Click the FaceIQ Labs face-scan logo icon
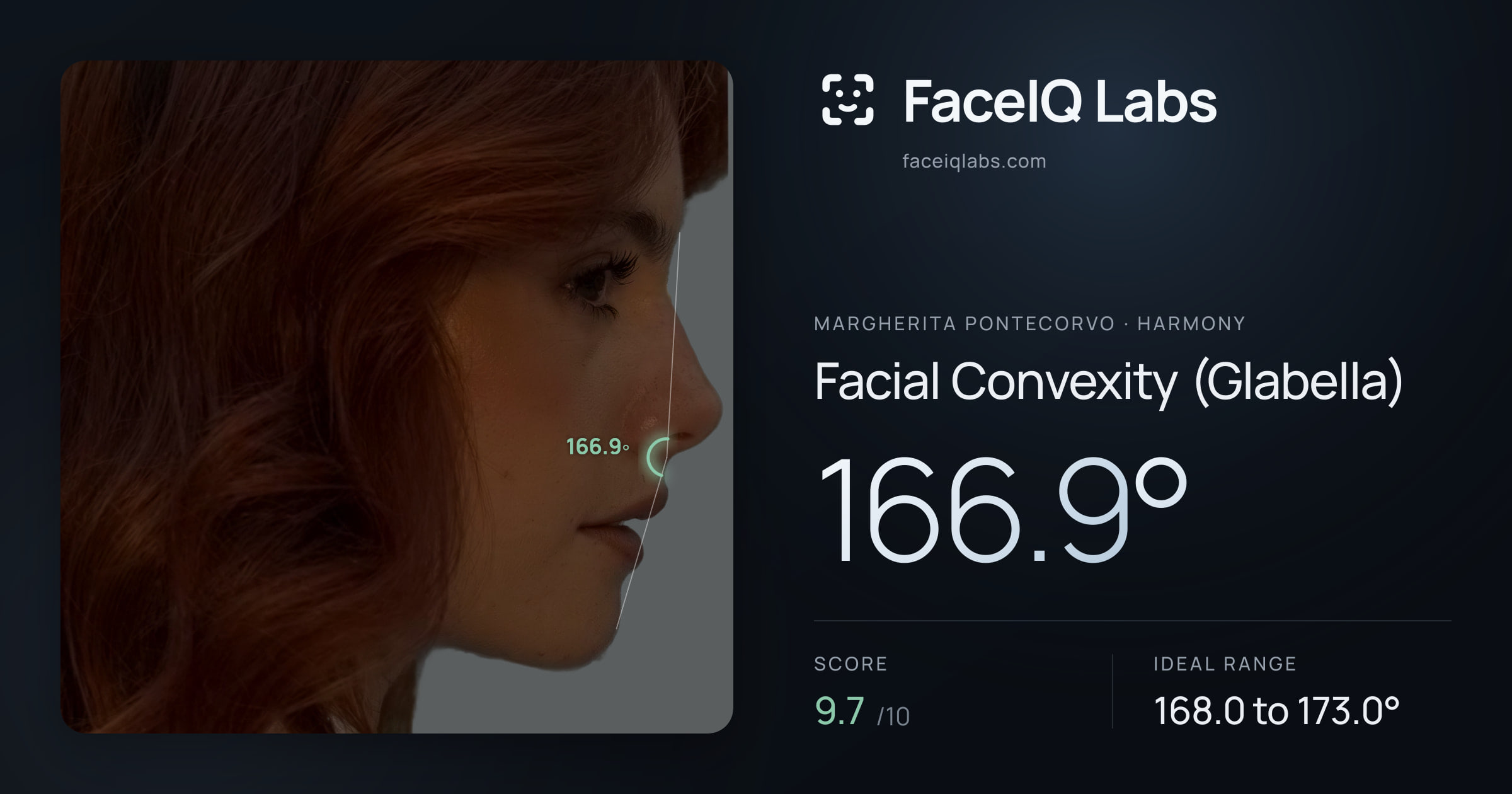This screenshot has height=794, width=1512. pos(847,100)
